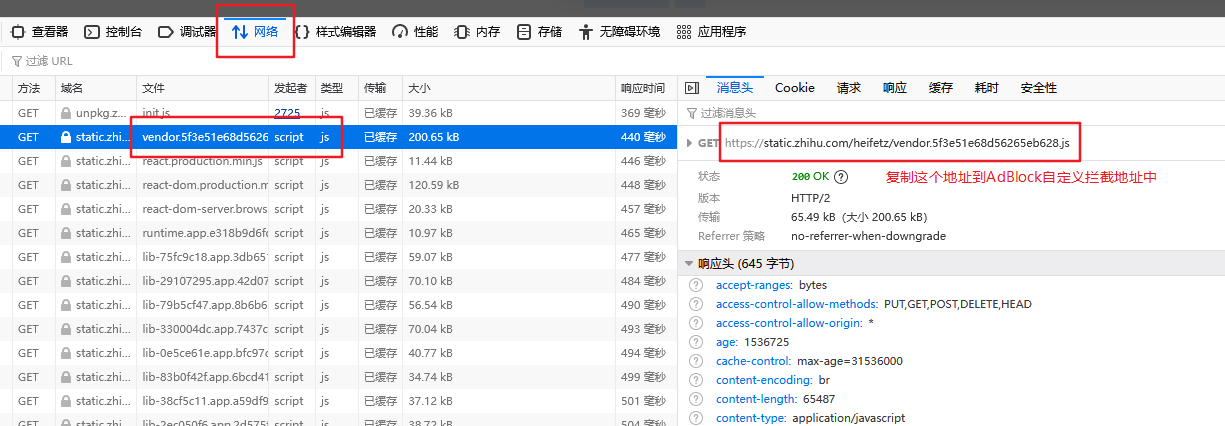Open the 样式编辑器 style editor
The image size is (1225, 426).
(335, 32)
